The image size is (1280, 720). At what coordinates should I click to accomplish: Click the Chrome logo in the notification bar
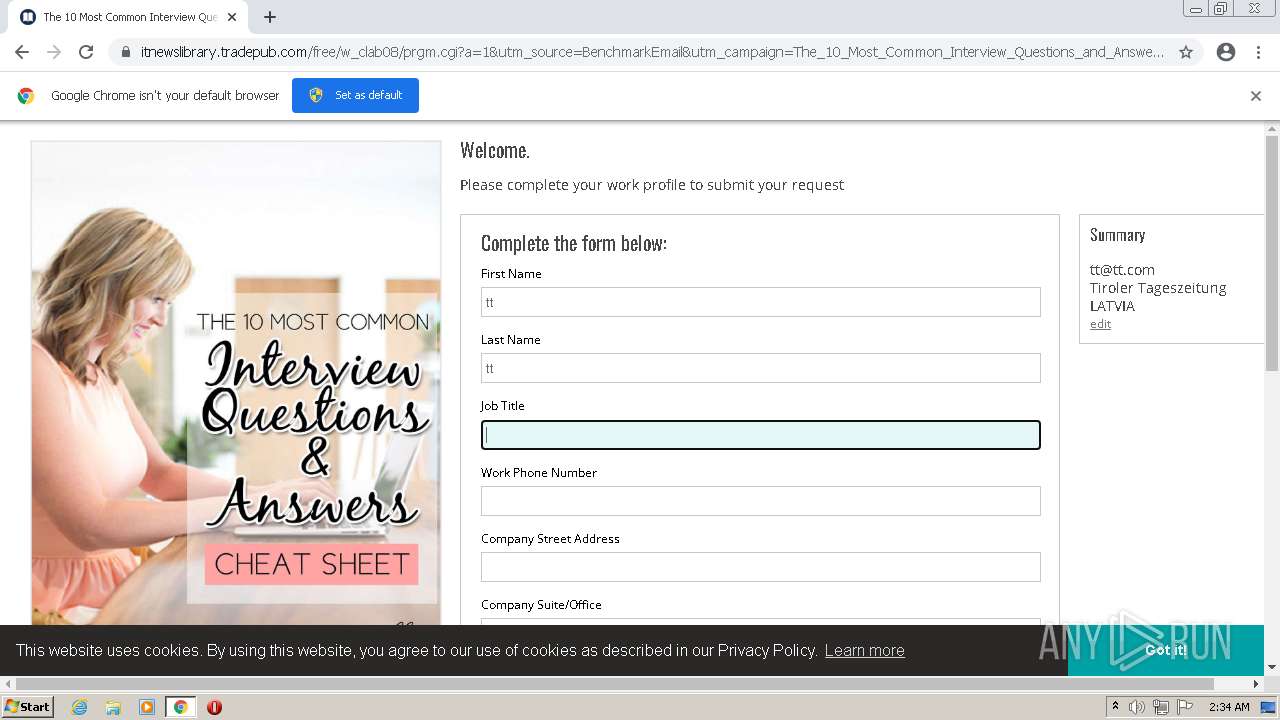point(26,96)
